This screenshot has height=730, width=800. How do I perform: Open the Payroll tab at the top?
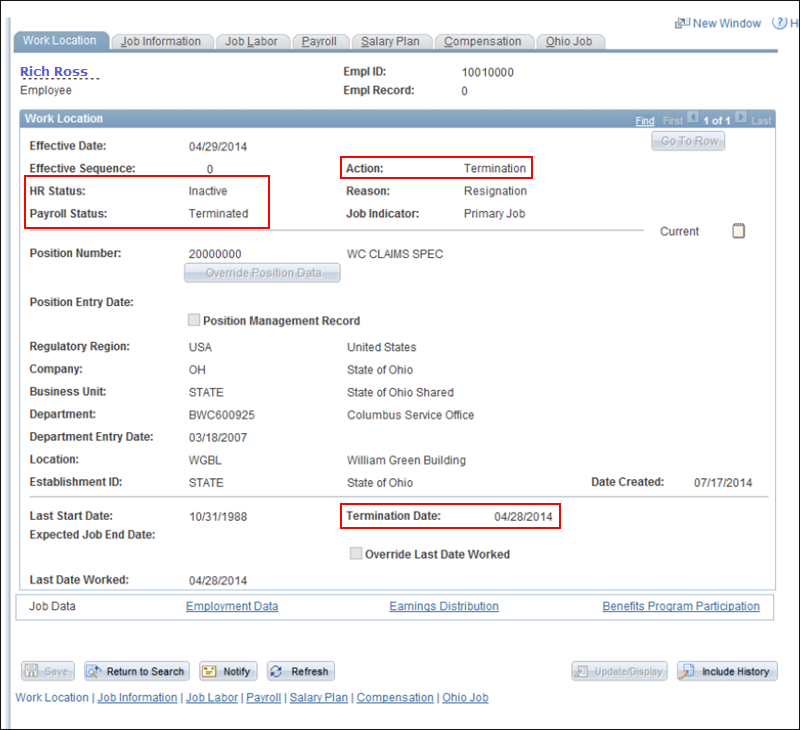pos(321,42)
